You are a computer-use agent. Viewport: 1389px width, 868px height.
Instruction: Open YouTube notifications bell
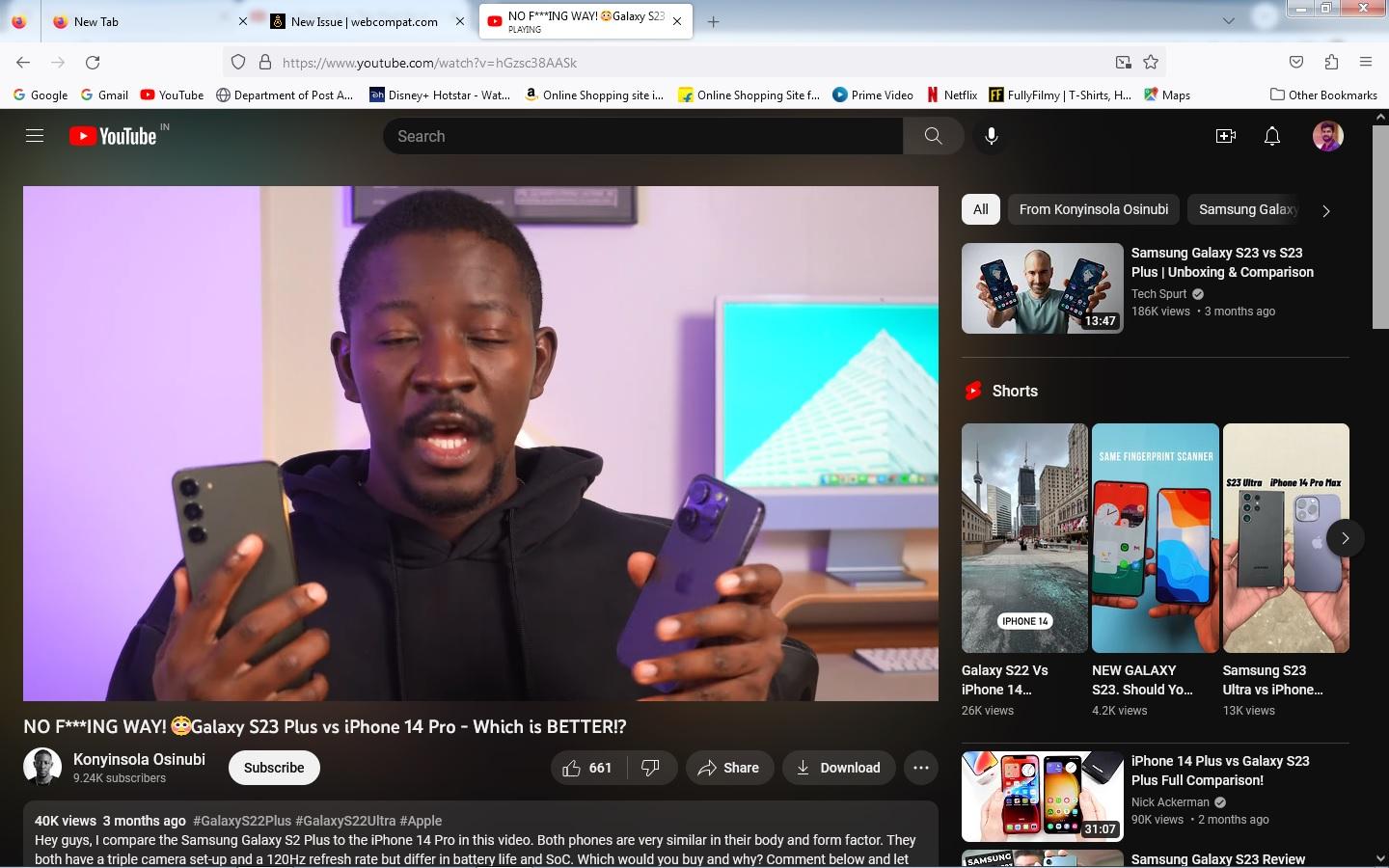pyautogui.click(x=1272, y=136)
